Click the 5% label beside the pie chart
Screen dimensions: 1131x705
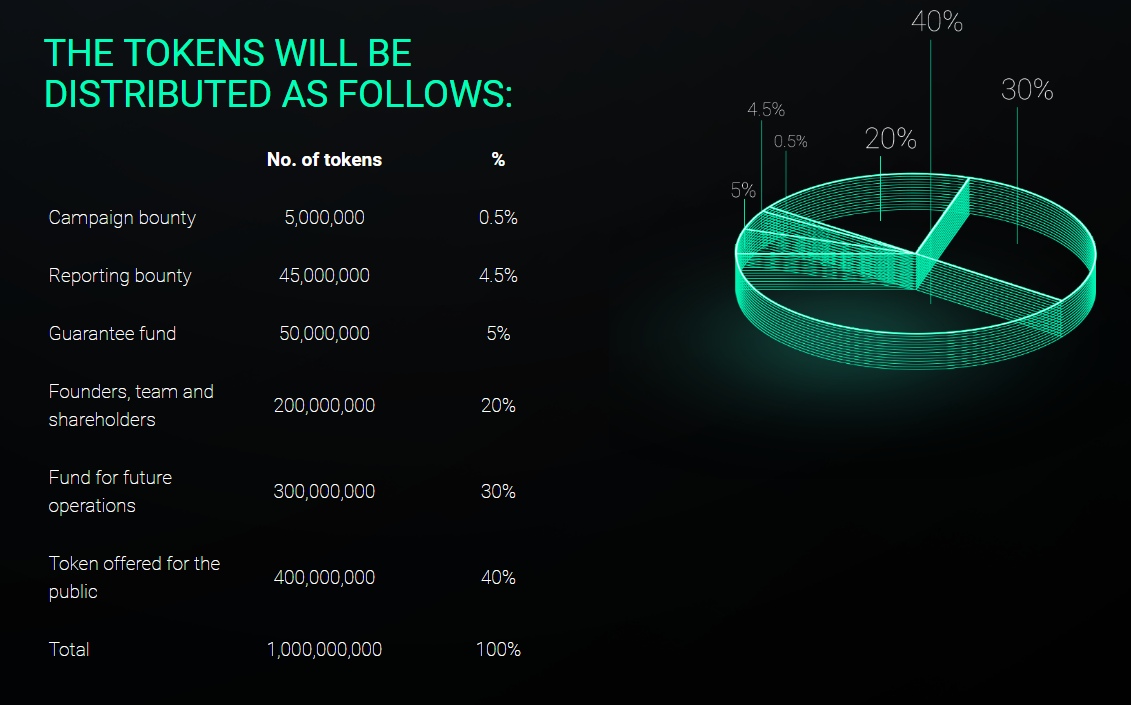click(743, 190)
